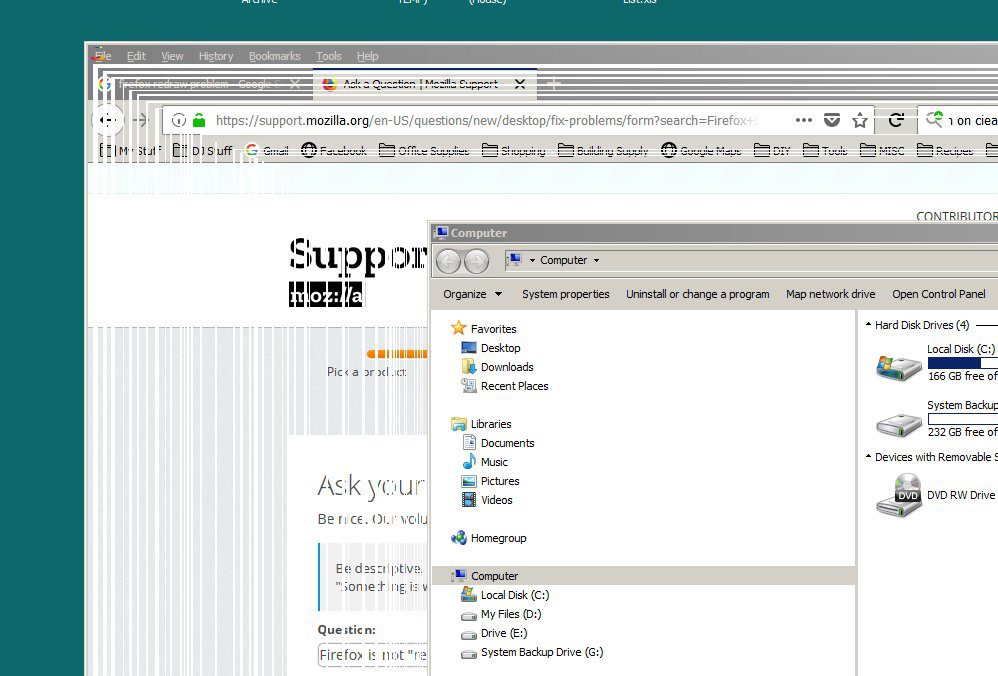
Task: Click the Question text input field
Action: [x=372, y=655]
